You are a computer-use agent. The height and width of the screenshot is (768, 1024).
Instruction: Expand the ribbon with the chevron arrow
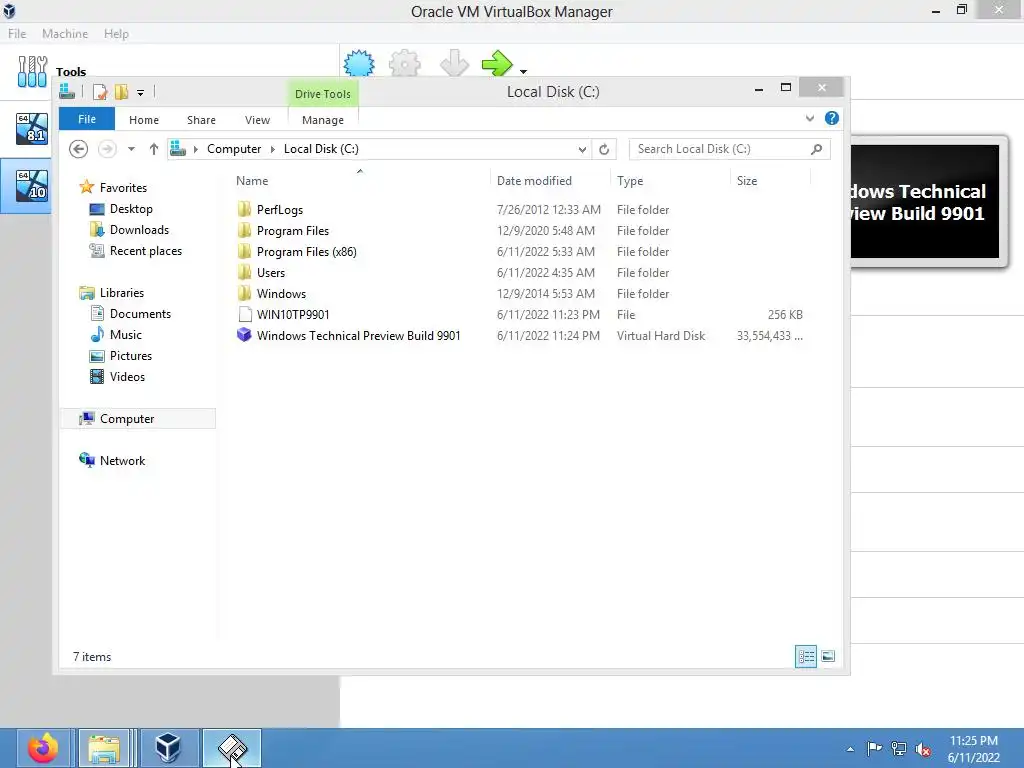tap(810, 118)
